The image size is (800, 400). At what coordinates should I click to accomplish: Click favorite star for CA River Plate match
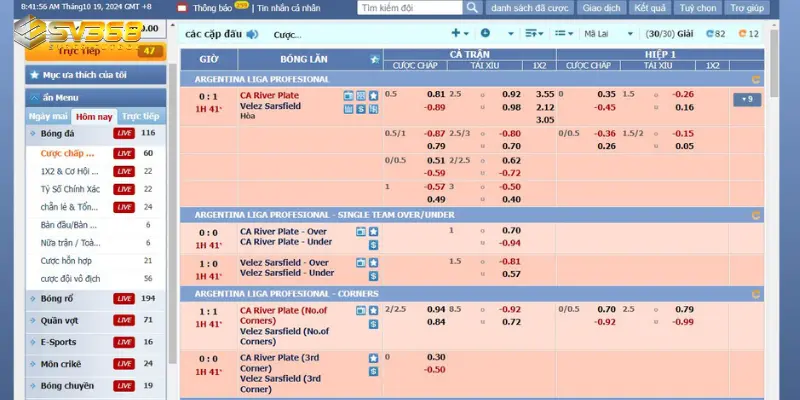coord(373,95)
